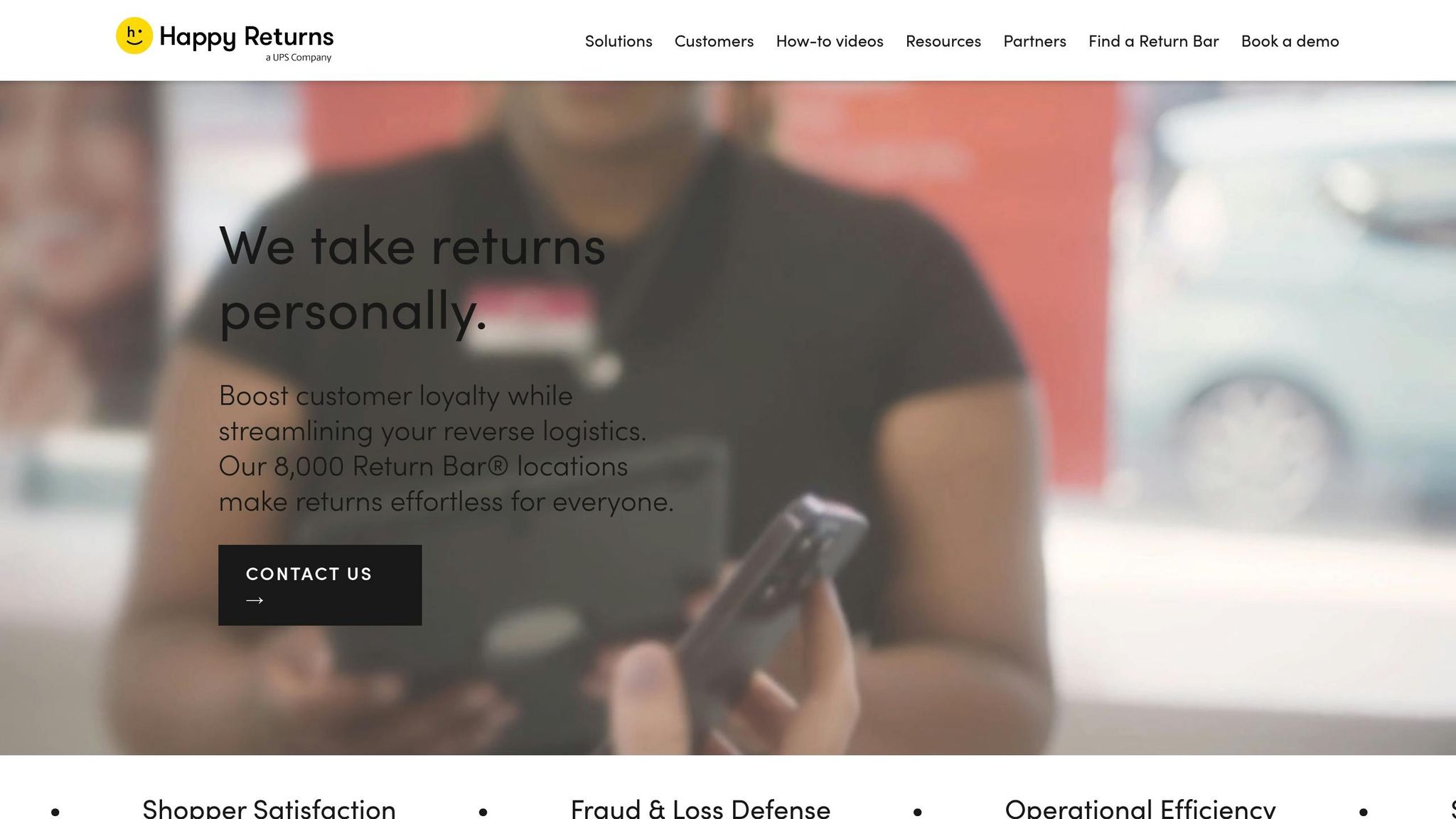This screenshot has height=819, width=1456.
Task: Click the arrow icon inside Contact Us button
Action: (x=255, y=601)
